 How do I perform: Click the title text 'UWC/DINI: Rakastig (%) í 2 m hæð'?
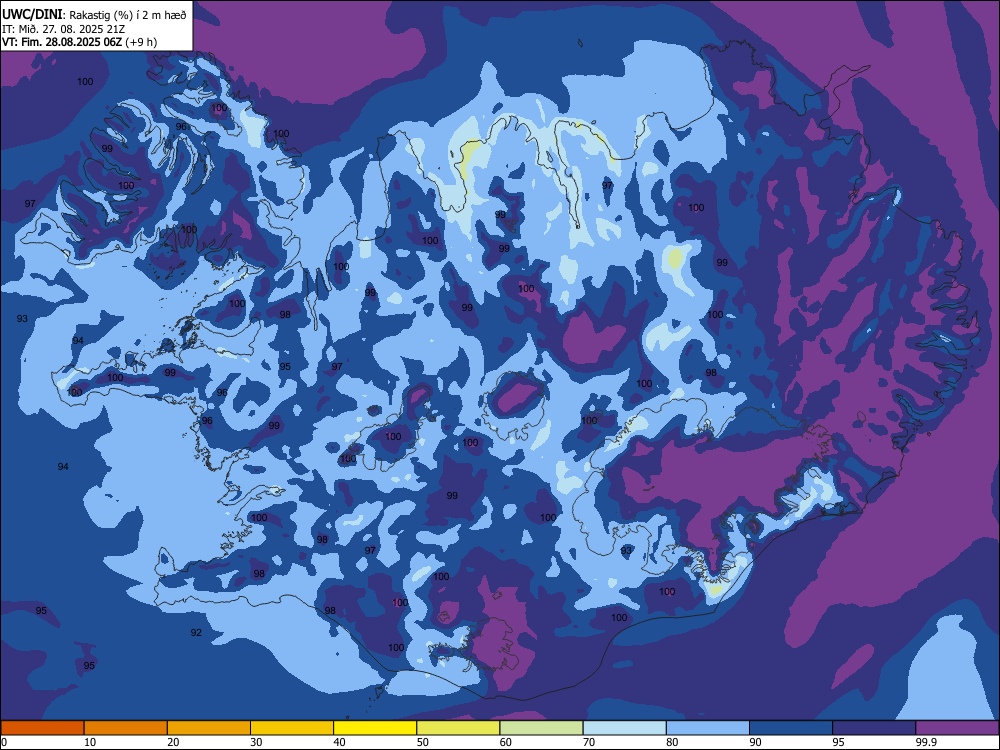pos(94,15)
